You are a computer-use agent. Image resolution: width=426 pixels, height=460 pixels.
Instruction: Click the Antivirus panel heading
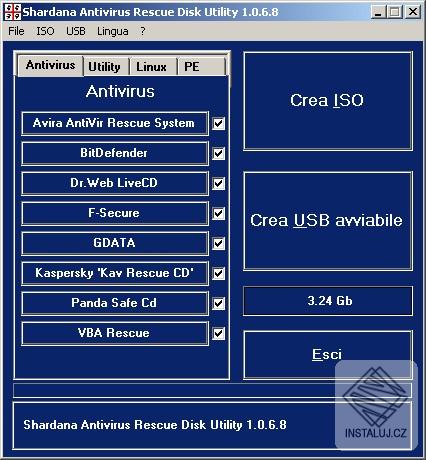120,91
